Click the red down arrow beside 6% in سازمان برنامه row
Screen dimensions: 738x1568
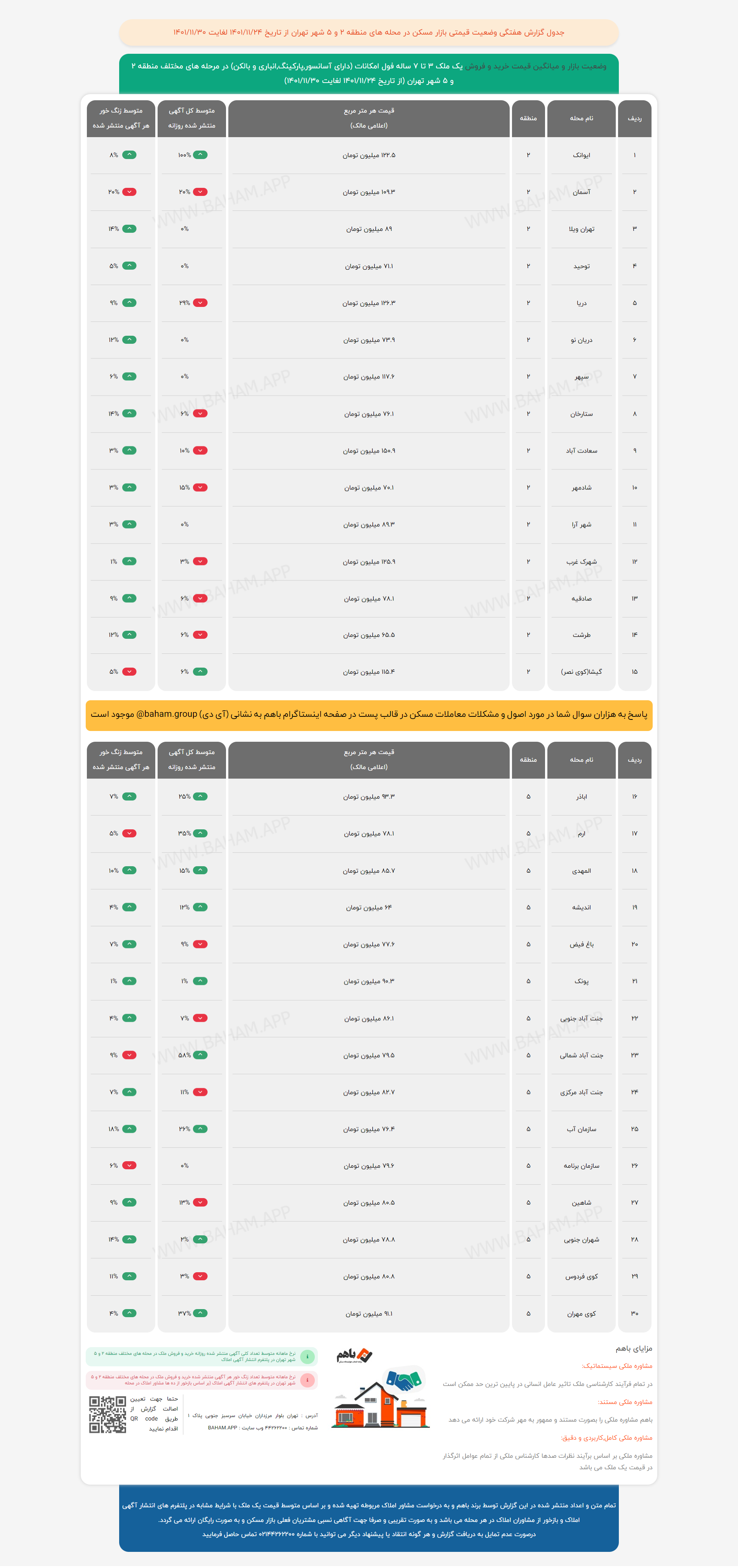[129, 1165]
